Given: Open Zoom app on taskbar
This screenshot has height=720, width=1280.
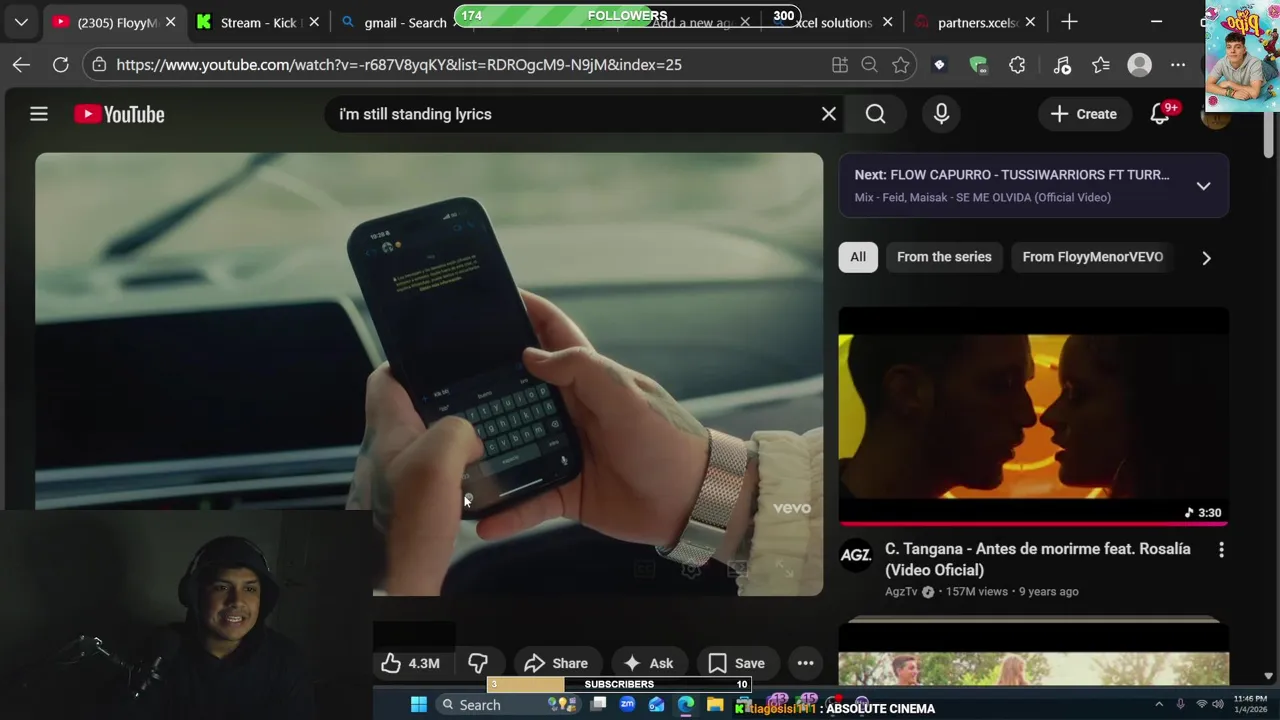Looking at the screenshot, I should pyautogui.click(x=627, y=705).
